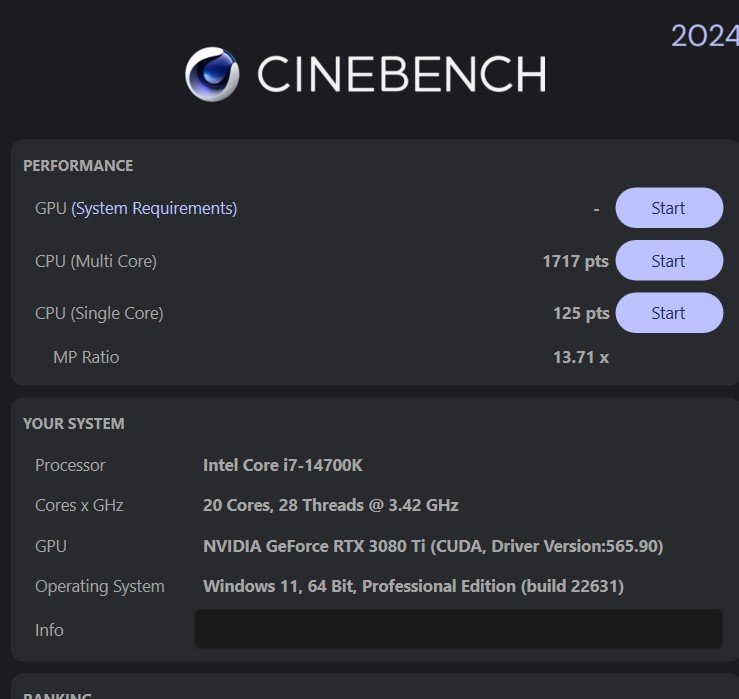
Task: Click the Intel Core i7-14700K processor name
Action: click(283, 465)
